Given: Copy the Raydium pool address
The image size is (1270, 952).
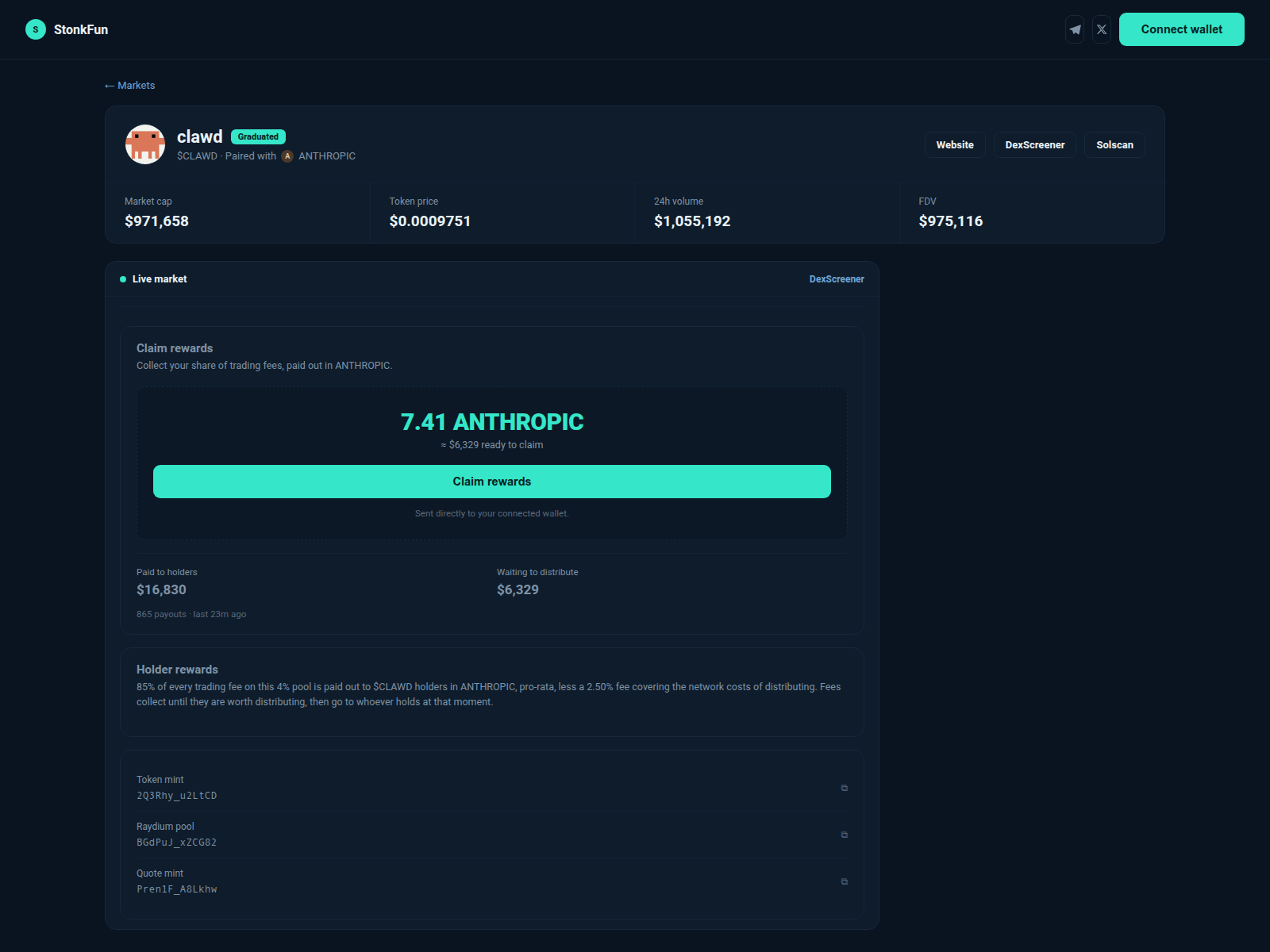Looking at the screenshot, I should pyautogui.click(x=844, y=835).
